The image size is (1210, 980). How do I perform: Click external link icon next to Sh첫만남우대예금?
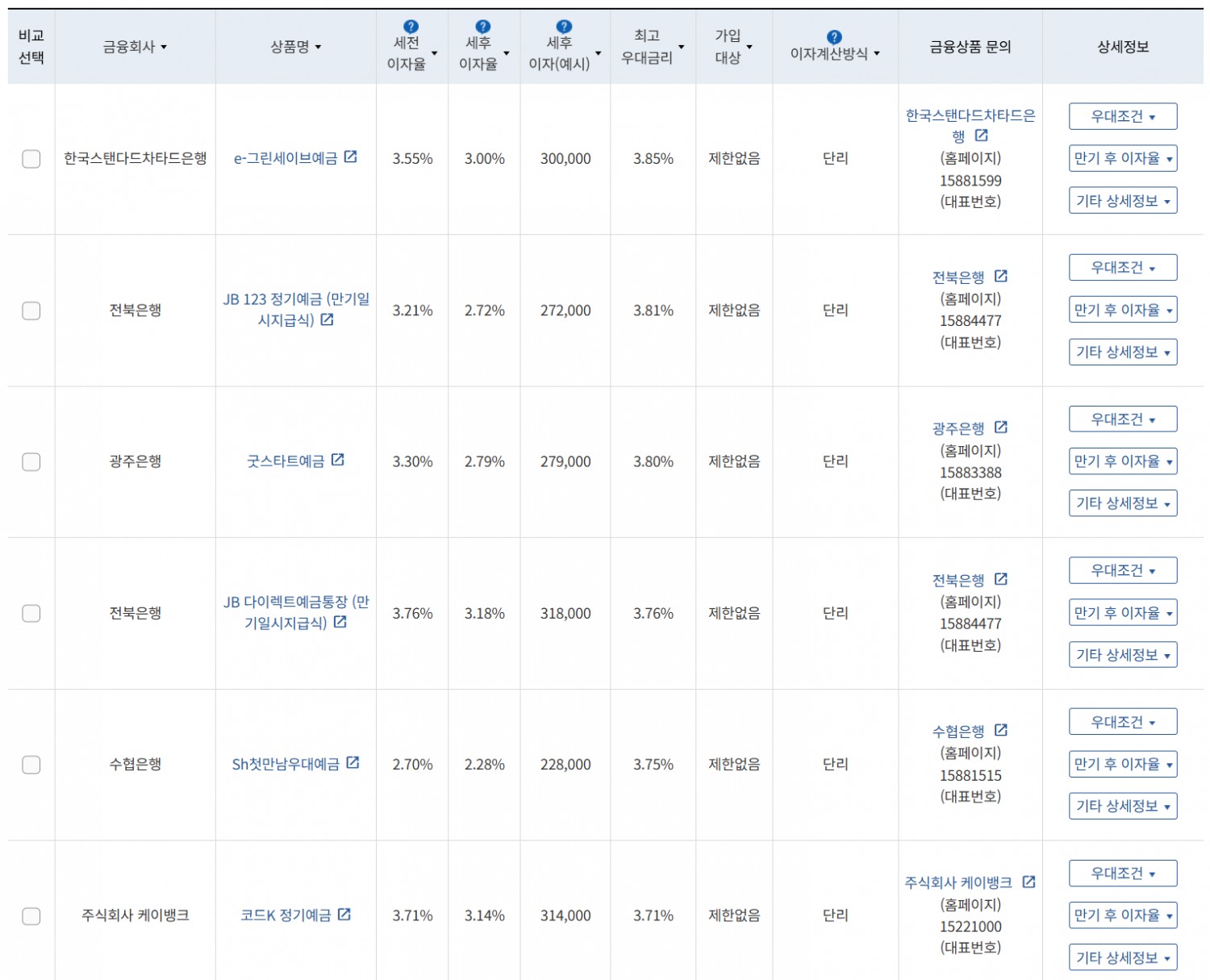[x=353, y=762]
